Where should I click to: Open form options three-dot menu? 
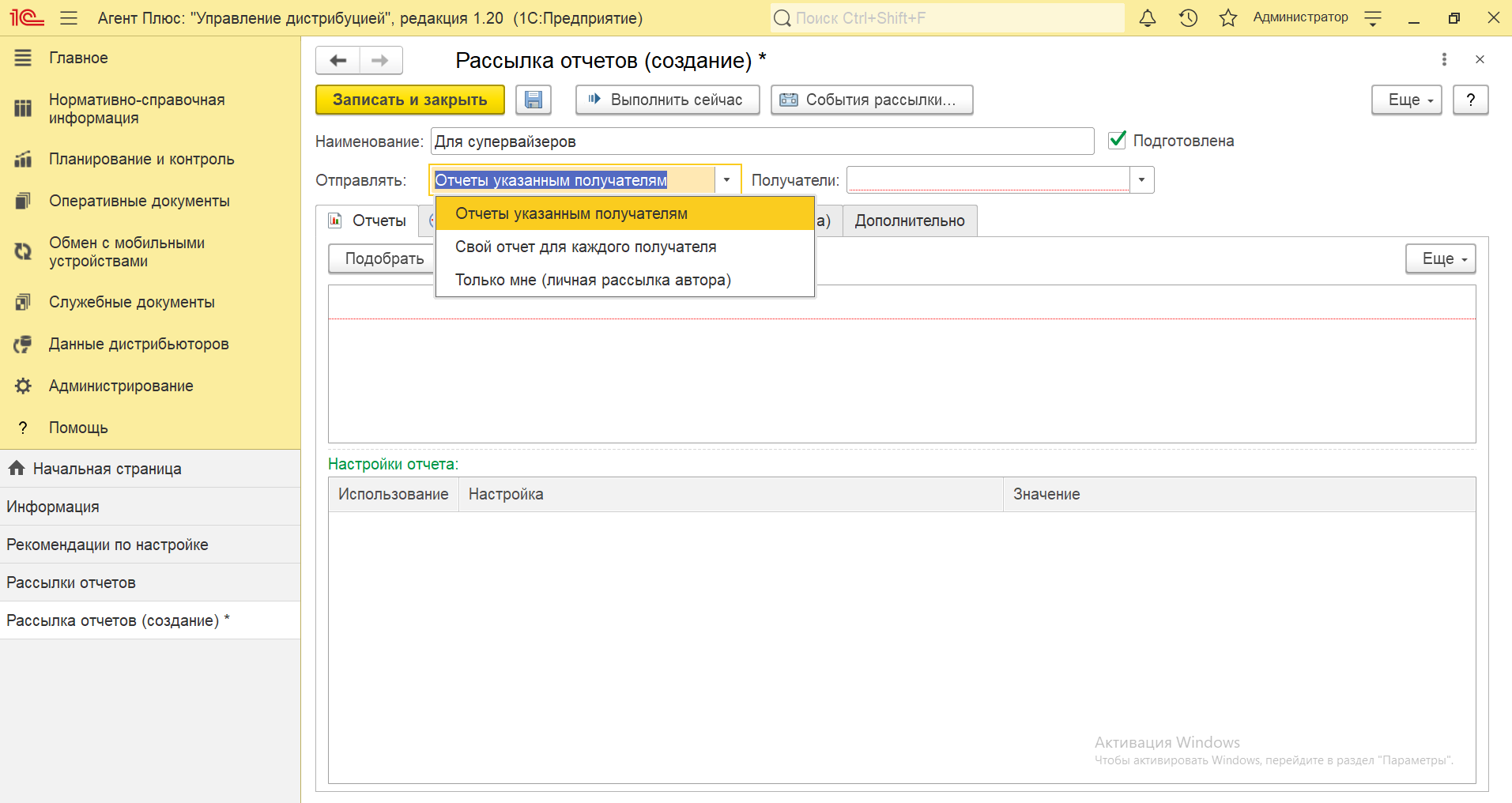1444,59
